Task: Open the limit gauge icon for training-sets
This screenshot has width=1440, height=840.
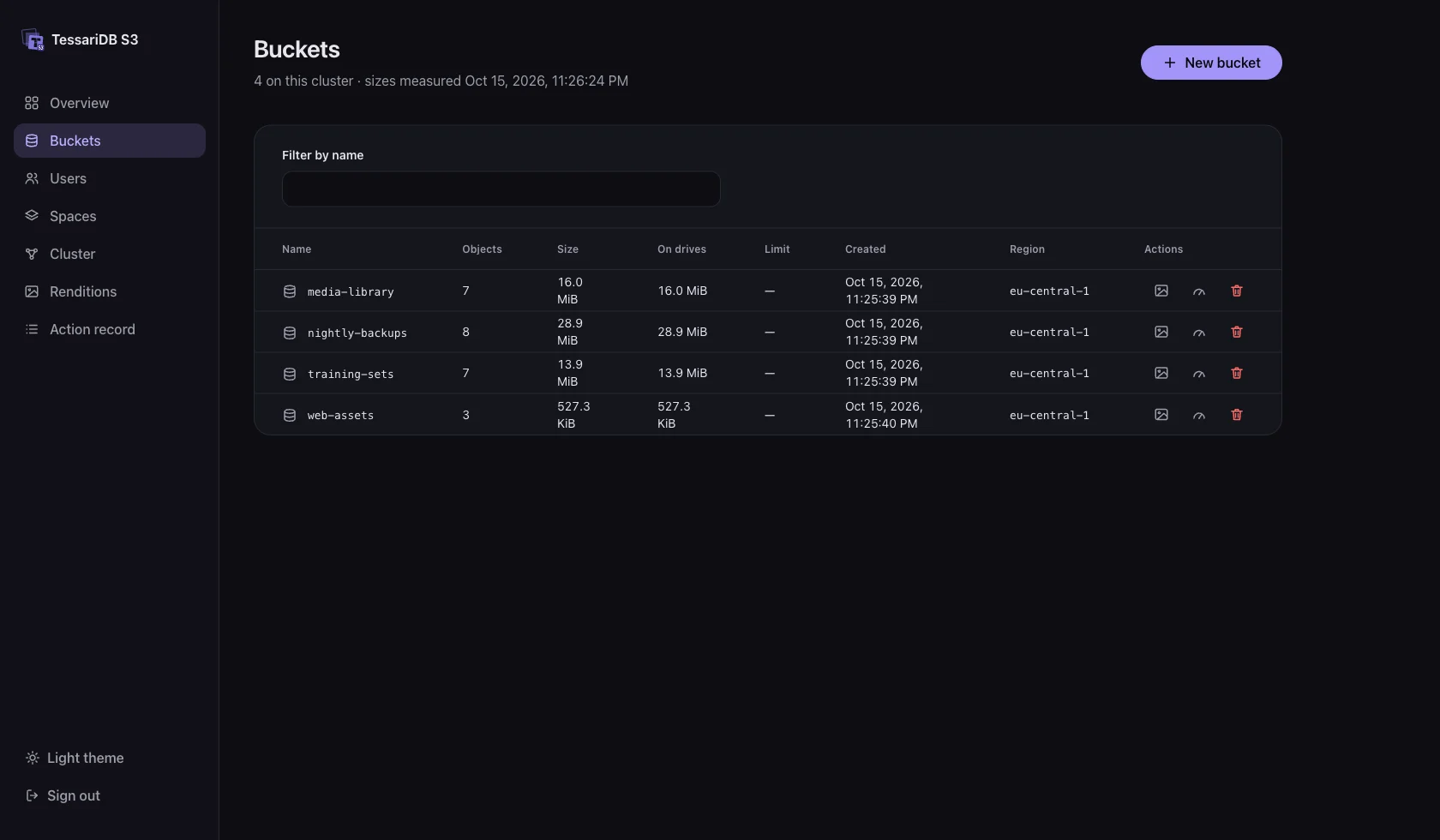Action: (x=1199, y=373)
